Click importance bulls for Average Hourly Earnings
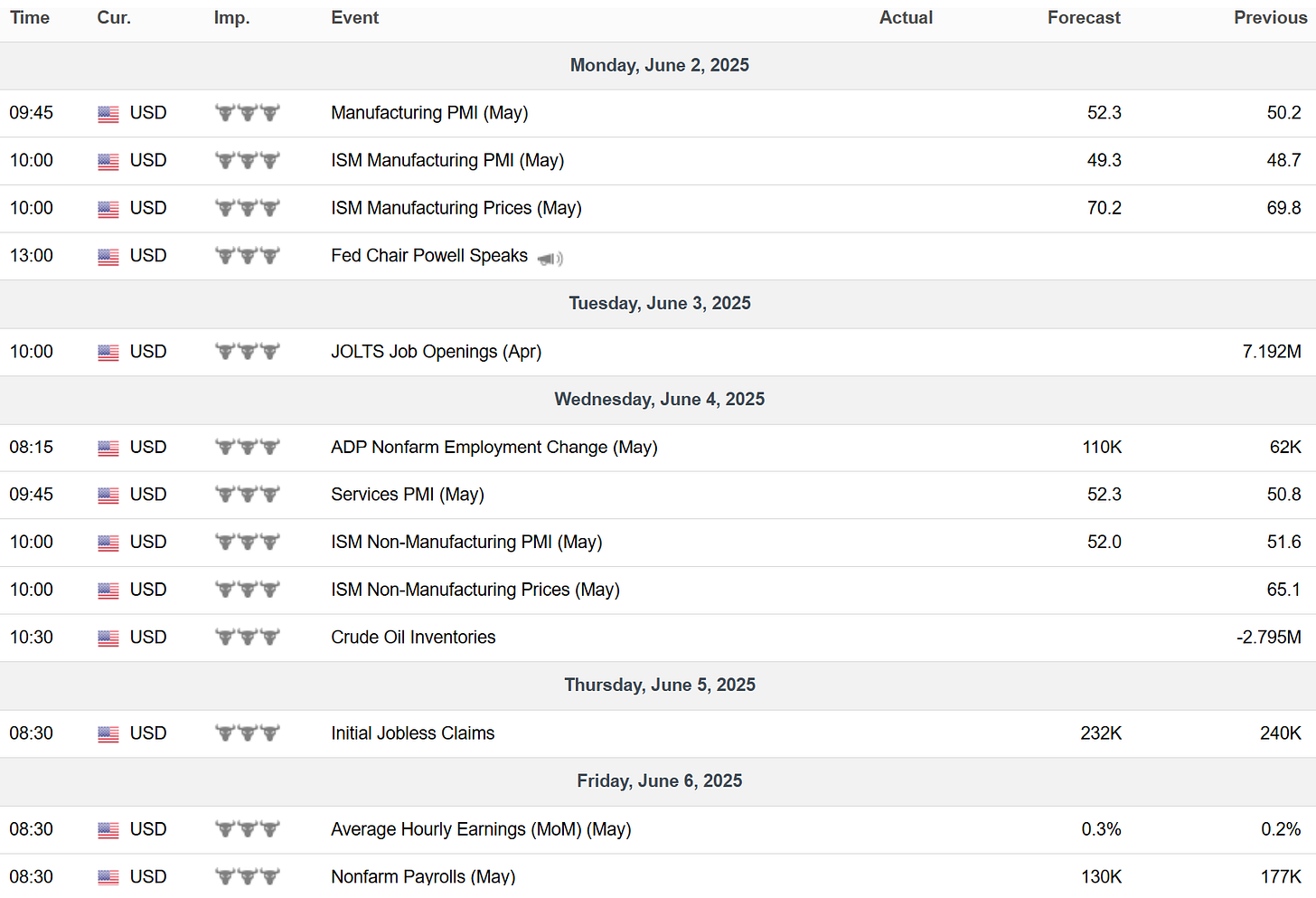1316x898 pixels. [247, 829]
